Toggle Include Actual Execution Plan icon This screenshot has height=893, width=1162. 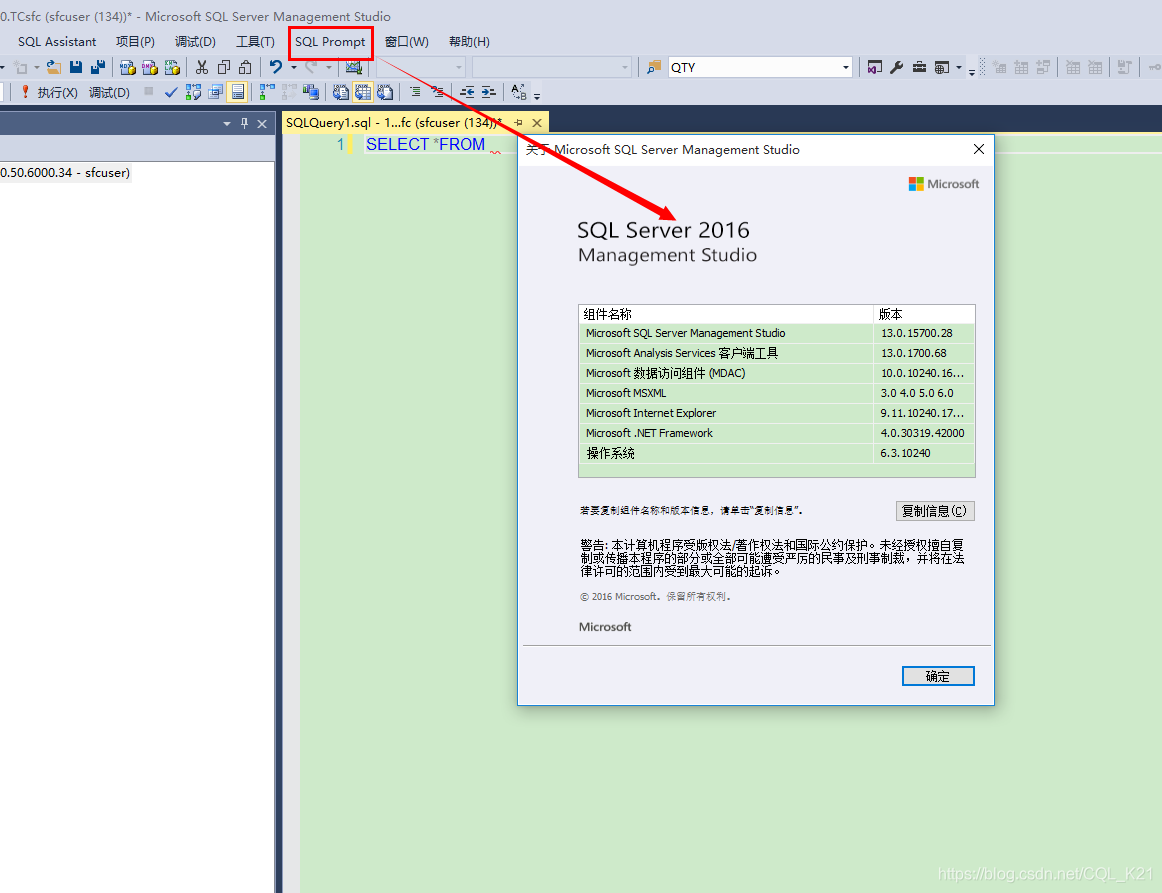268,92
